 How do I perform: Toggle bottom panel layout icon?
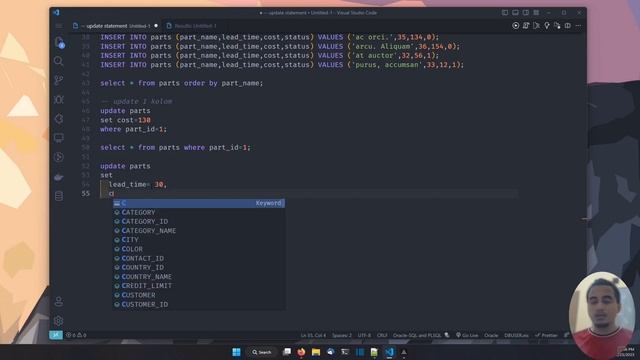(516, 13)
